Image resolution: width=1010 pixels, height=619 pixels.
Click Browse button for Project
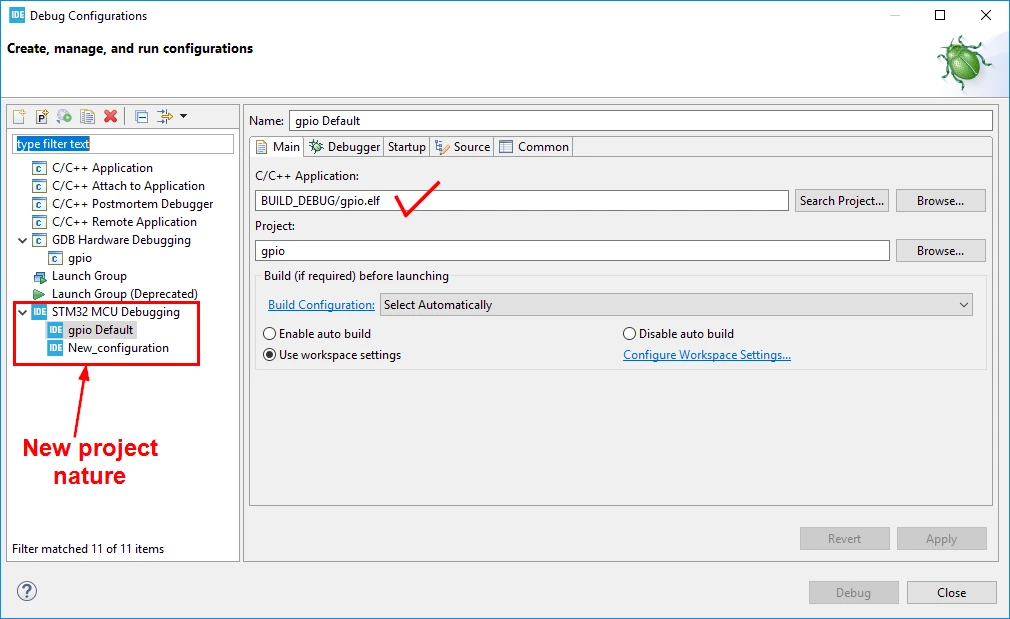coord(940,251)
